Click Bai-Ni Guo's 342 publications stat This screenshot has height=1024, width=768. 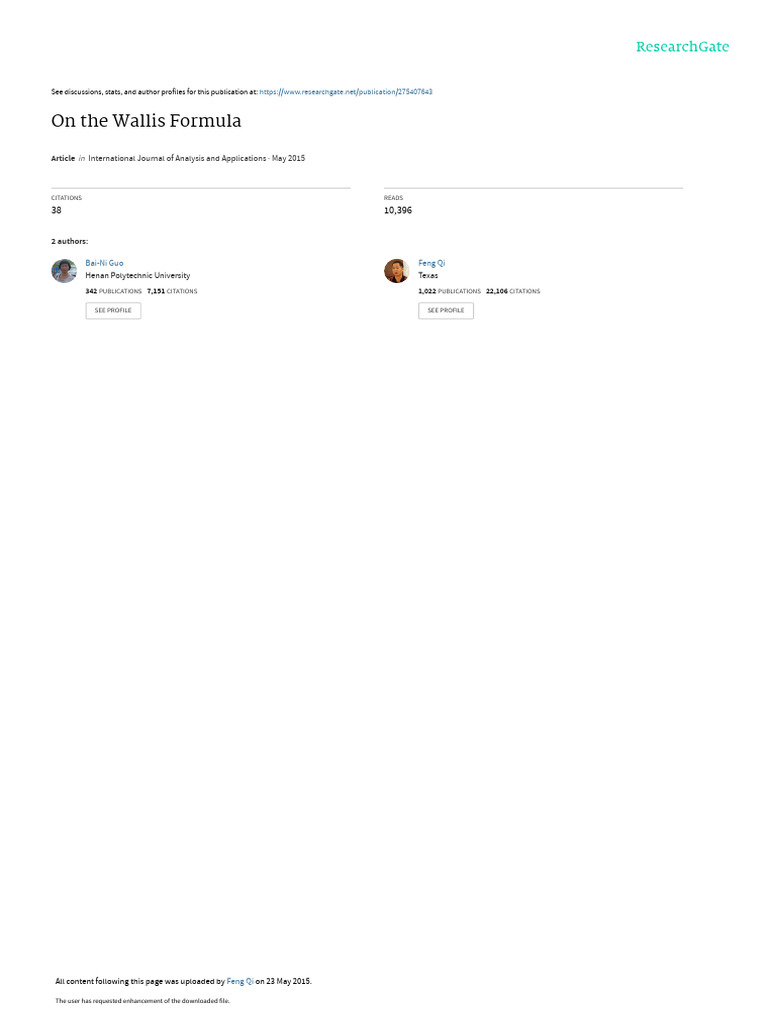pos(114,291)
